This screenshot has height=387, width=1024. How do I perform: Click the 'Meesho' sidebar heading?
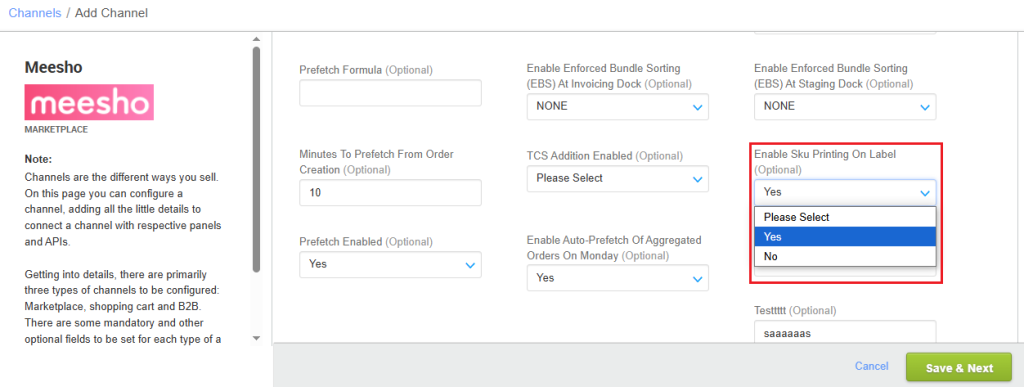pyautogui.click(x=54, y=67)
